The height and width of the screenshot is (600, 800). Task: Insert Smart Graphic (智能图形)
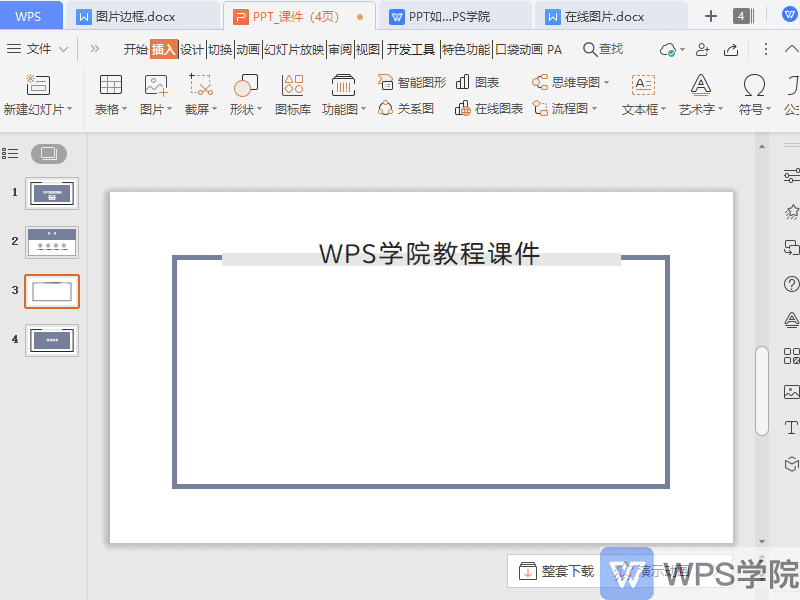click(x=412, y=82)
